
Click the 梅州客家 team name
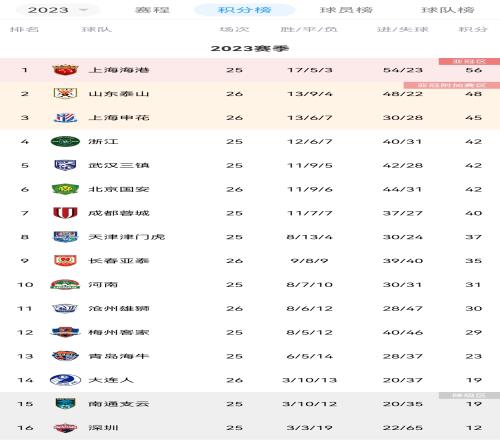pyautogui.click(x=119, y=332)
